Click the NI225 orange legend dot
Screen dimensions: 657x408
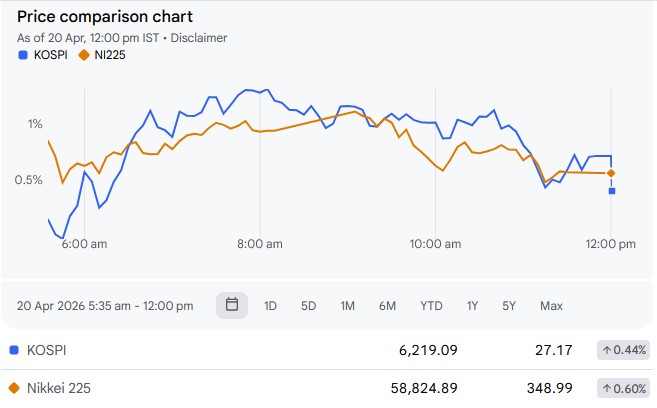click(x=83, y=55)
